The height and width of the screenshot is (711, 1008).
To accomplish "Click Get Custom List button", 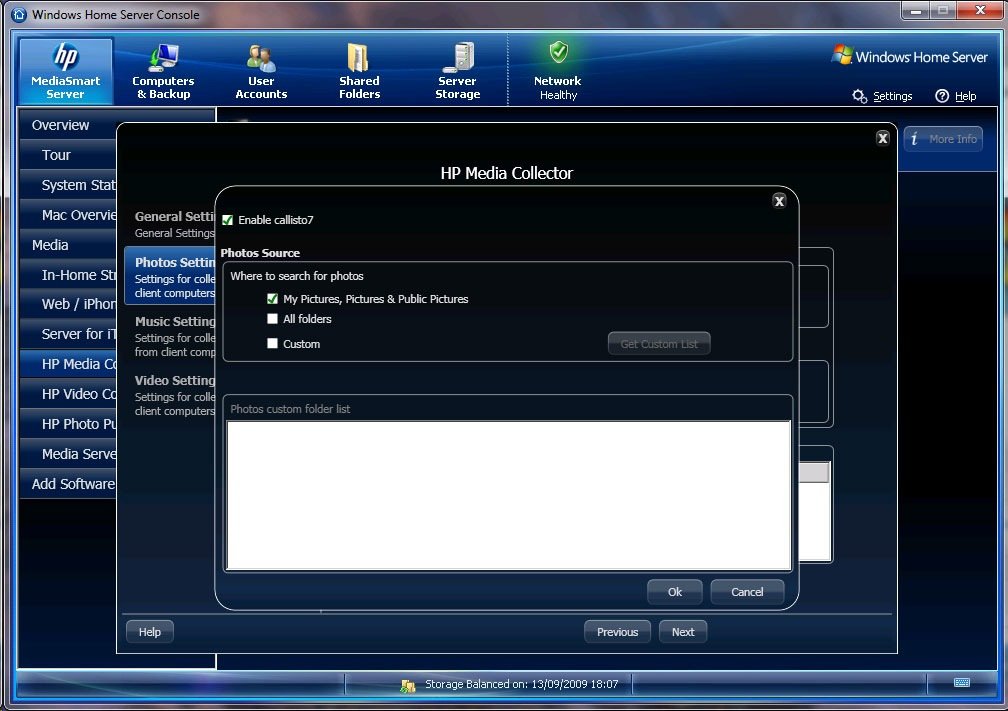I will (x=659, y=344).
